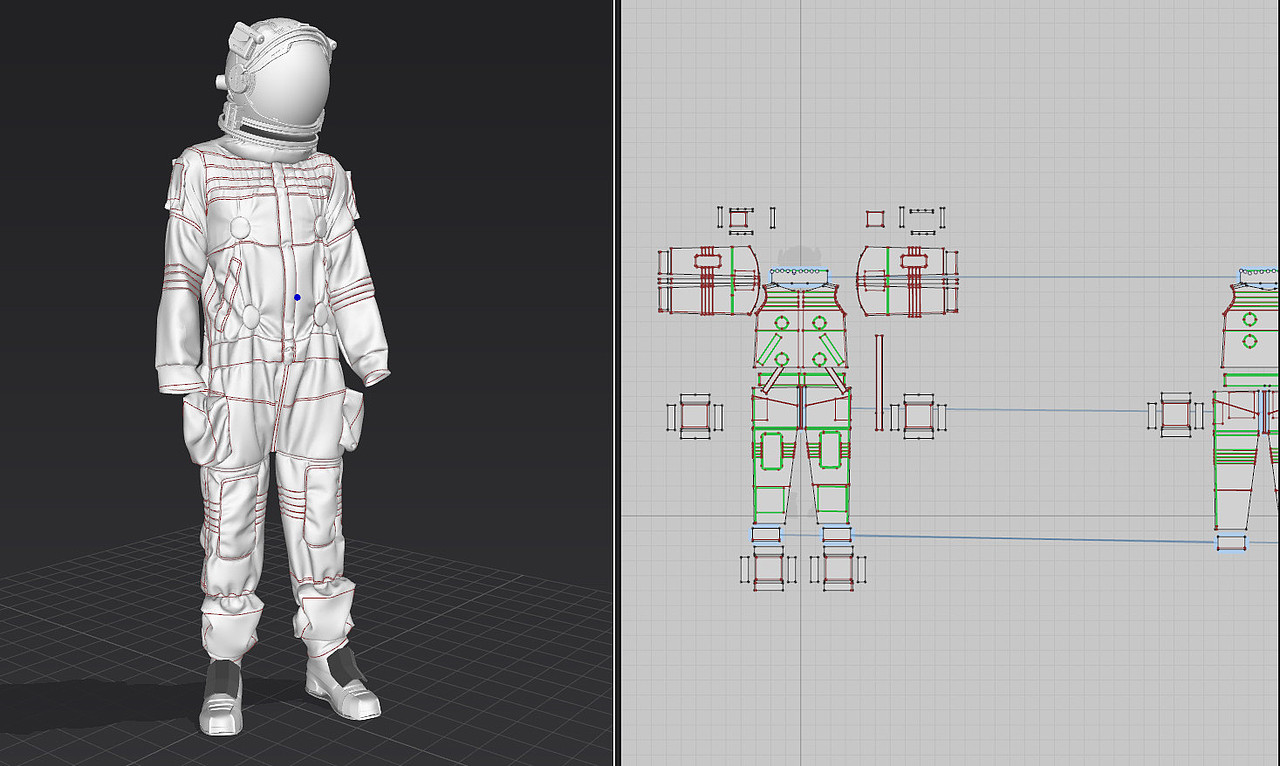Select the bottom-left boot cuff pattern piece

(x=768, y=569)
